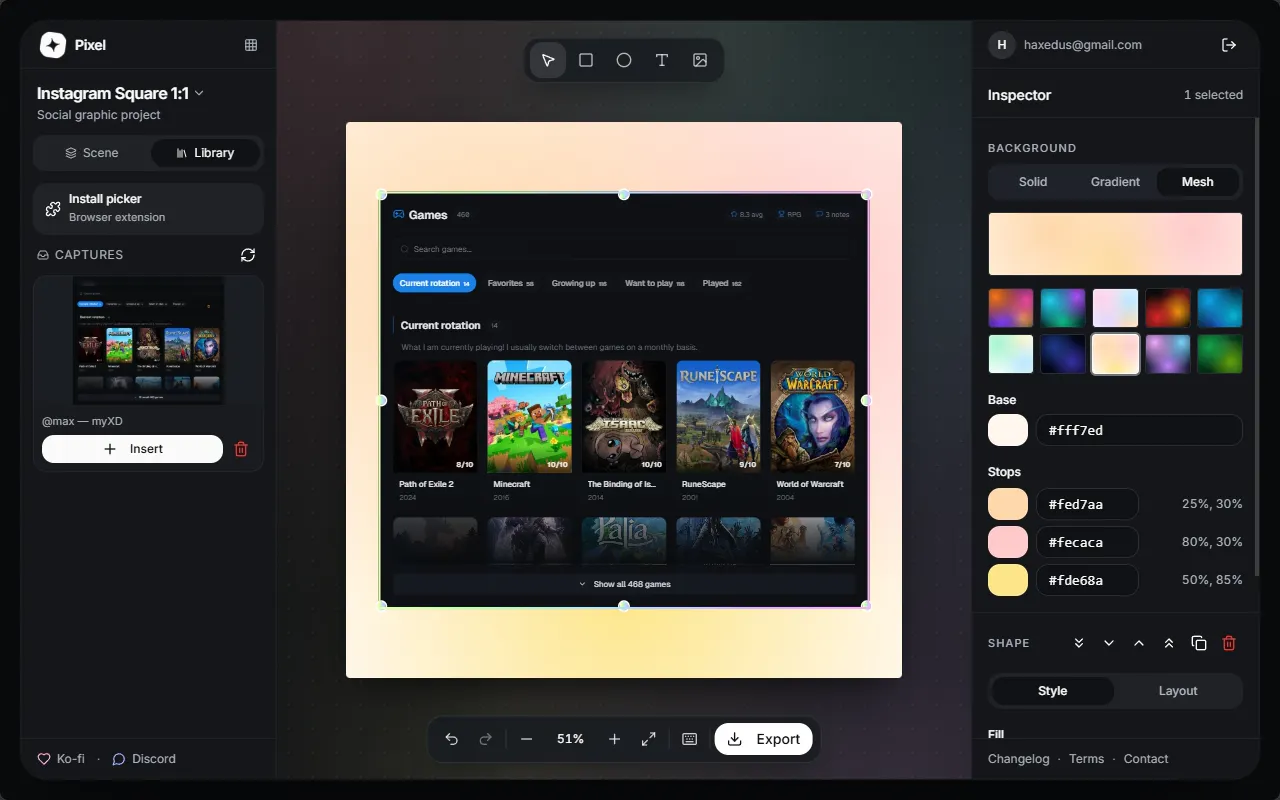Insert the capture with the Insert button

coord(132,449)
